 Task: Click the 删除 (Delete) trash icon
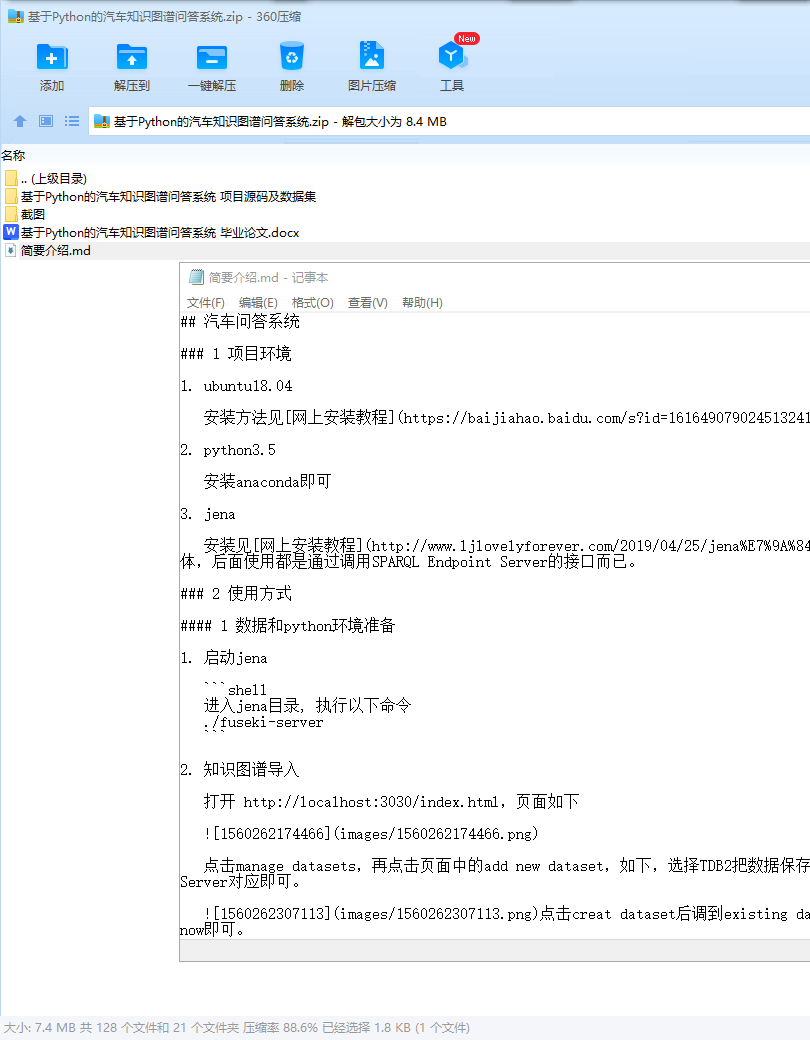pos(291,57)
